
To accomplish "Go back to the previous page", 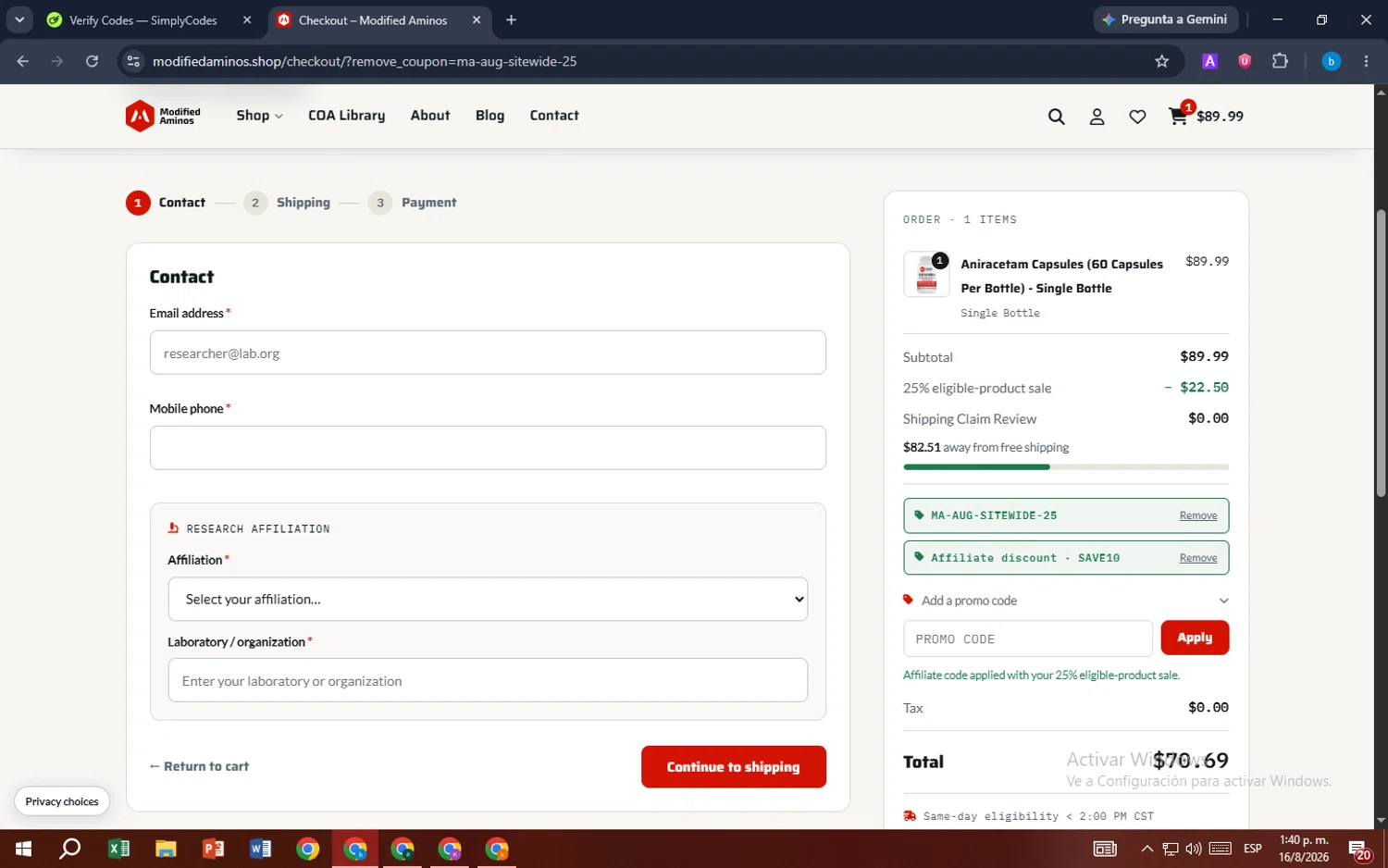I will click(x=23, y=61).
